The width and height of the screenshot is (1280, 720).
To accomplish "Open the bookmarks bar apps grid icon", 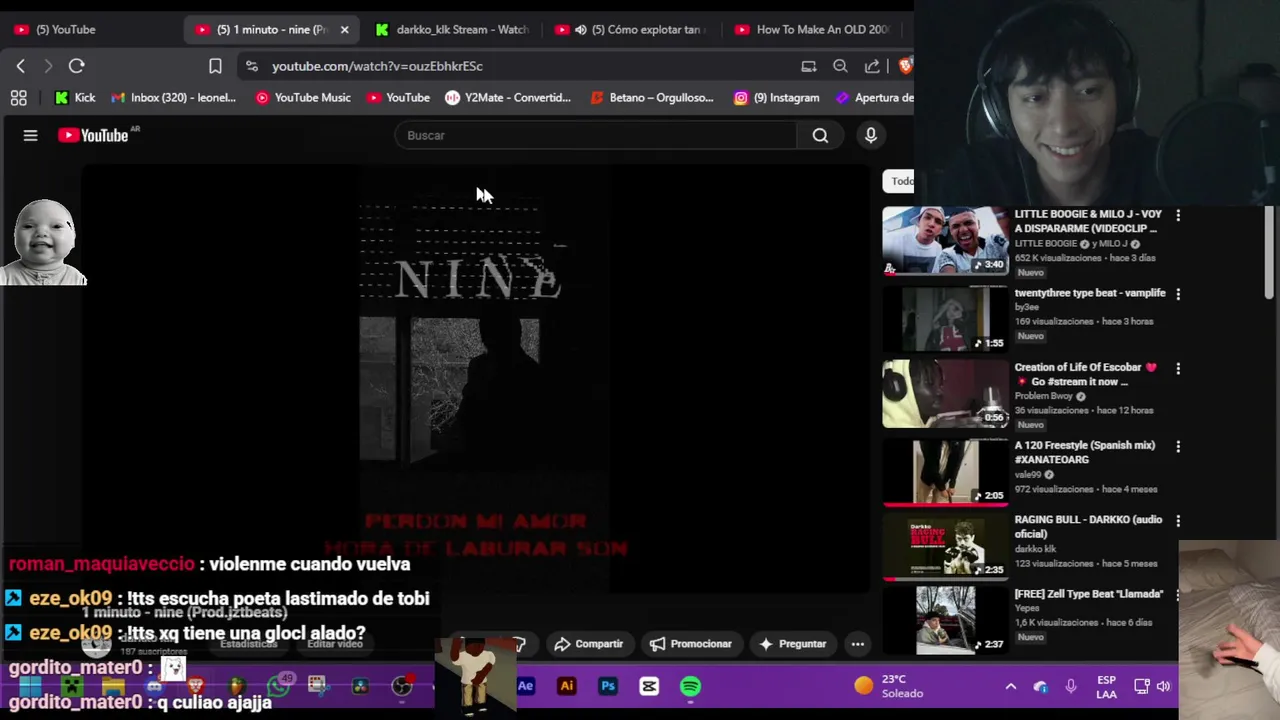I will pos(18,98).
